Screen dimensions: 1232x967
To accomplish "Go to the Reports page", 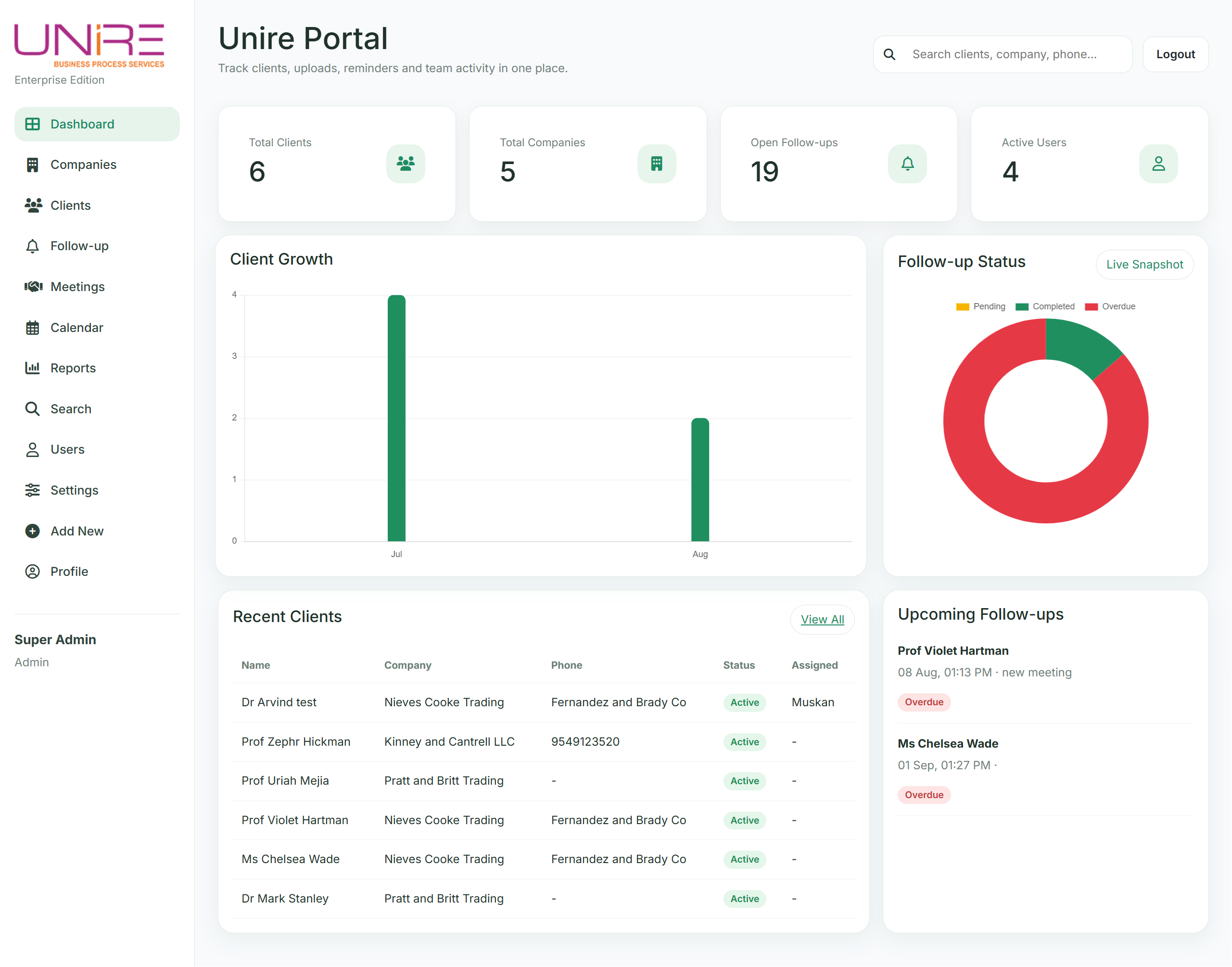I will pos(97,368).
